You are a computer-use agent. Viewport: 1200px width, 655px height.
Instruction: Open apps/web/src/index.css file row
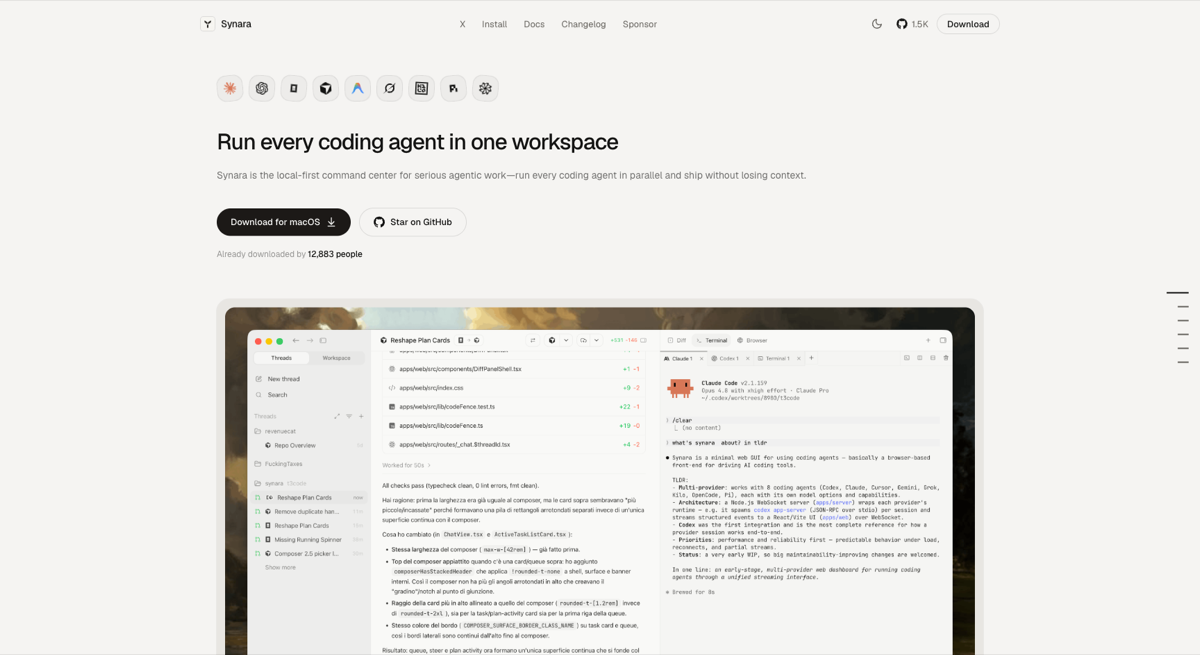pyautogui.click(x=515, y=388)
